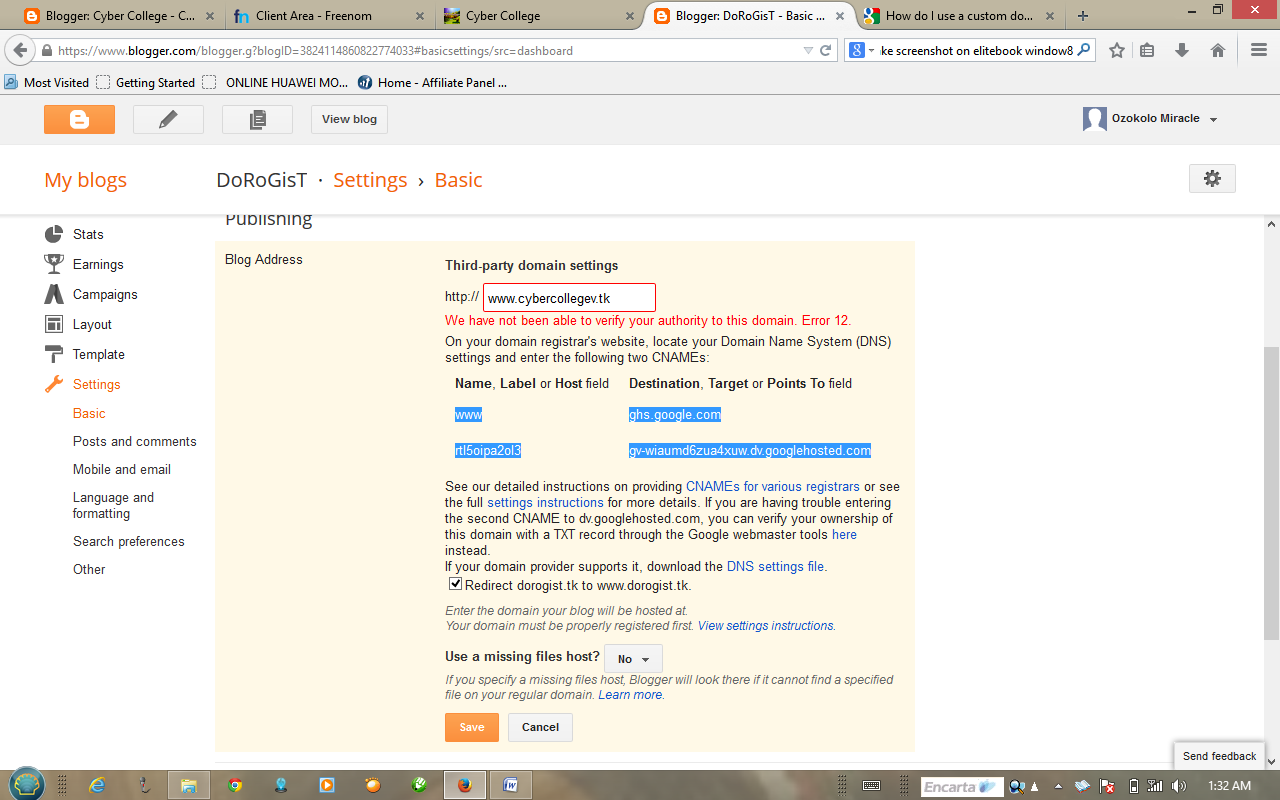
Task: Switch to Word from the taskbar
Action: (x=510, y=785)
